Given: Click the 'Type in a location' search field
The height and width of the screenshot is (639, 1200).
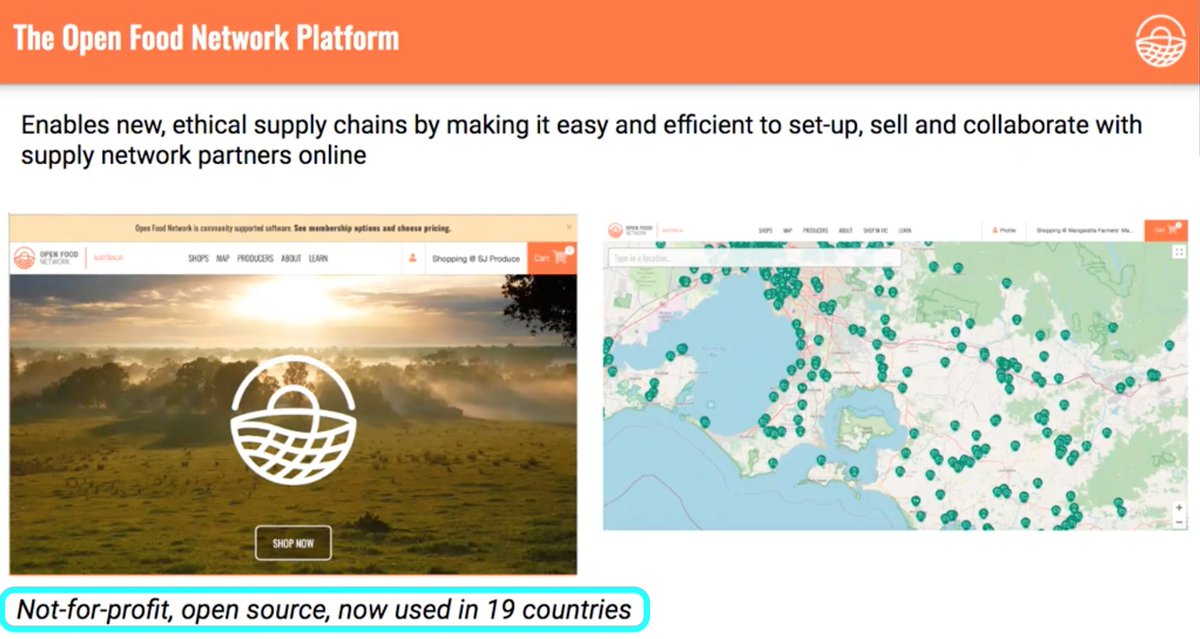Looking at the screenshot, I should tap(754, 258).
